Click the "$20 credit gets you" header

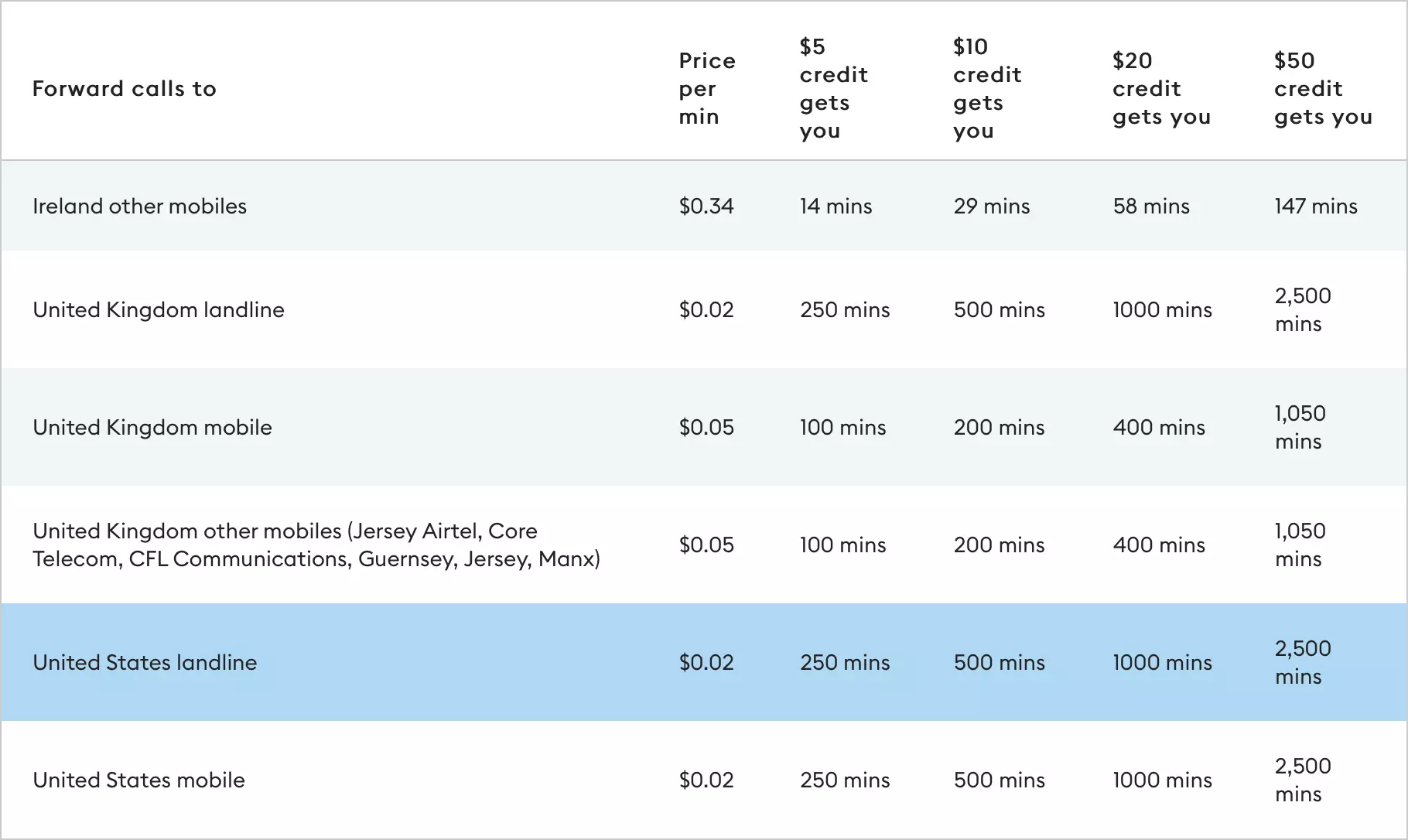coord(1161,89)
